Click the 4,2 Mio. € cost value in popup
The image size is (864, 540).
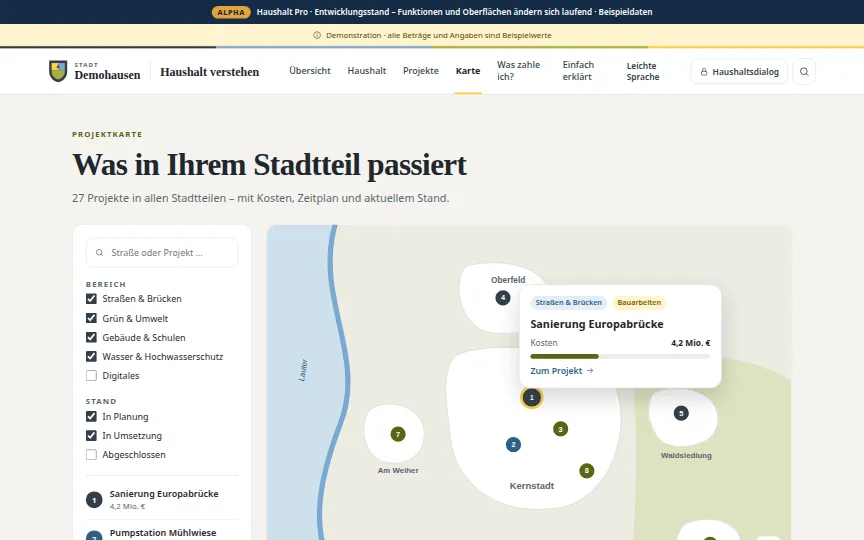point(690,343)
